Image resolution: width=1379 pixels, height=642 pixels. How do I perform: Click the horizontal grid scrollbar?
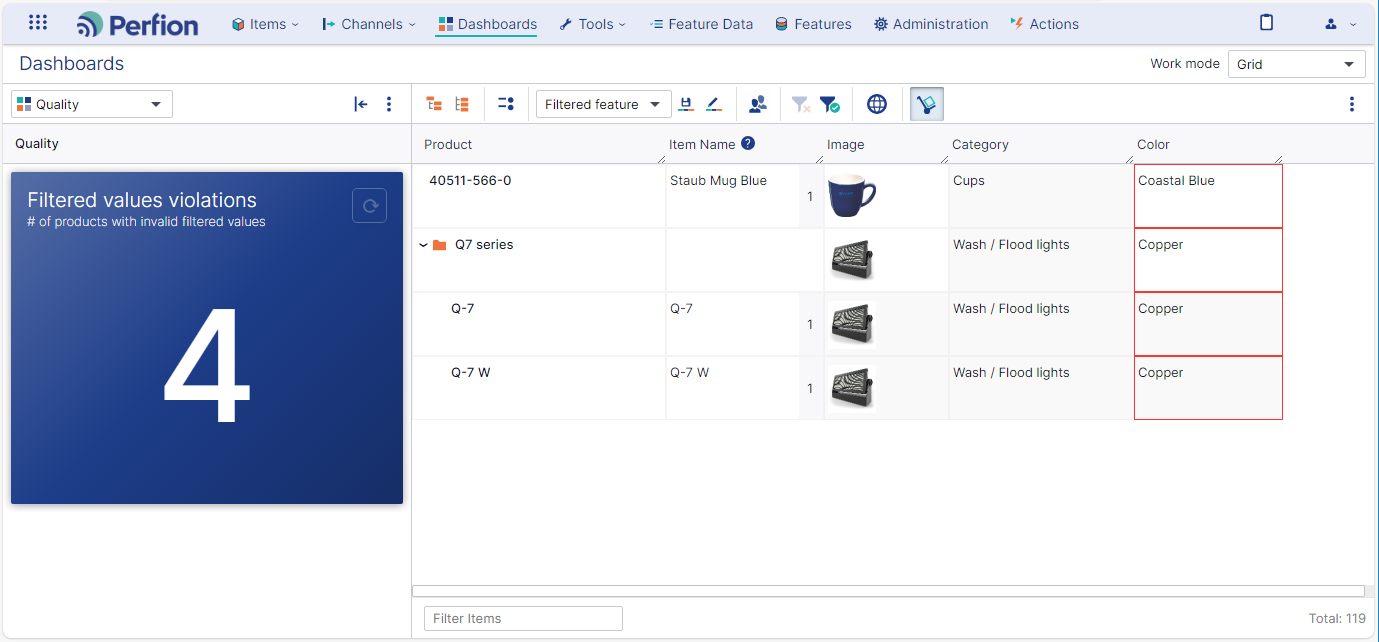click(888, 591)
